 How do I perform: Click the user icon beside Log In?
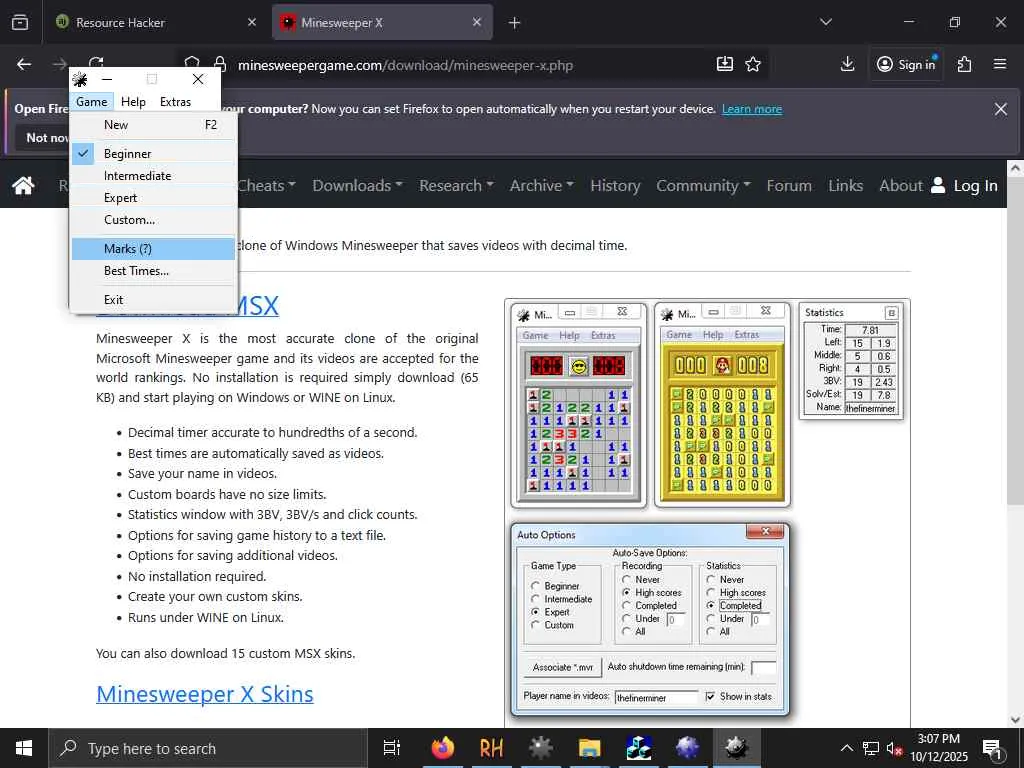point(938,185)
